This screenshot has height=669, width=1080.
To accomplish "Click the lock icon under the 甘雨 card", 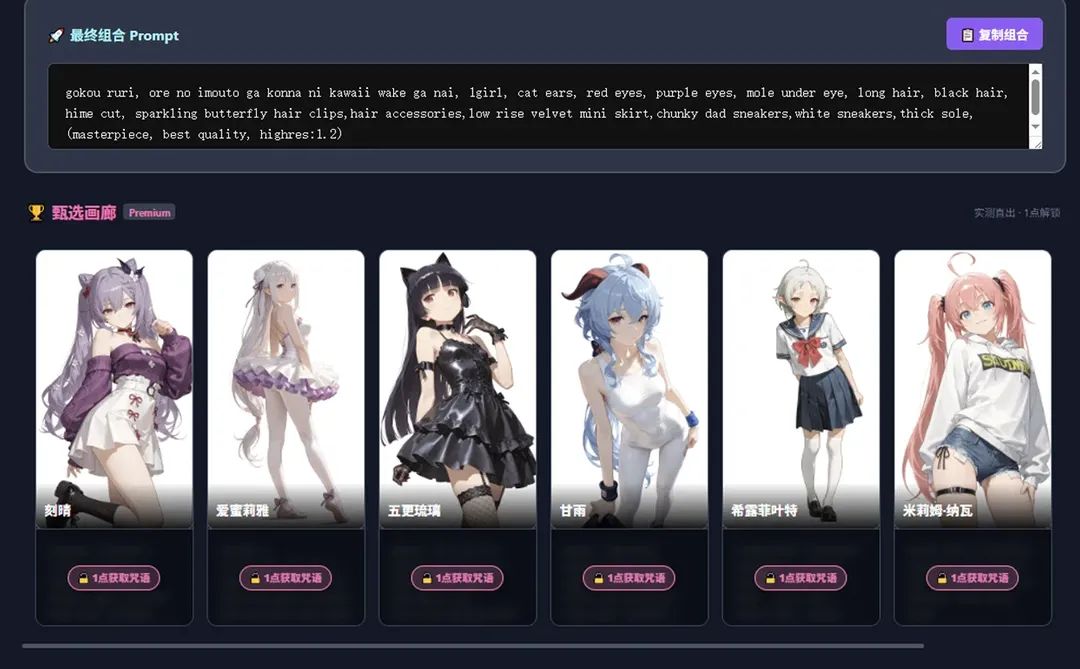I will click(x=599, y=578).
